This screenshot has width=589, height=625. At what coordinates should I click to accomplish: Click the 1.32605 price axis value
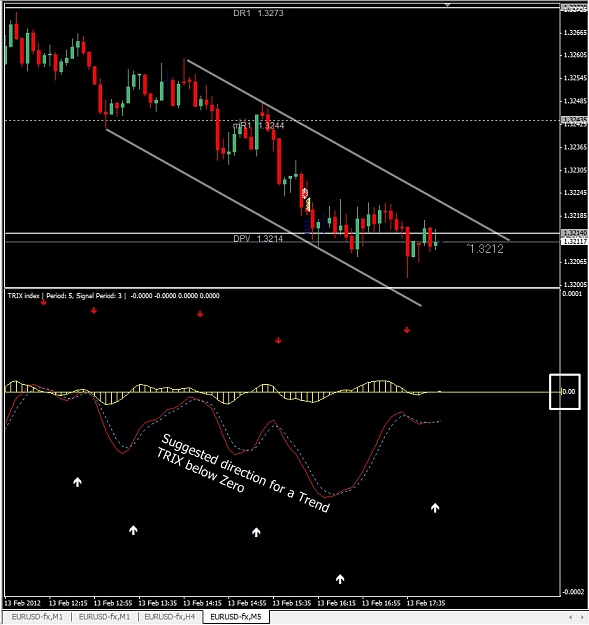[x=575, y=55]
